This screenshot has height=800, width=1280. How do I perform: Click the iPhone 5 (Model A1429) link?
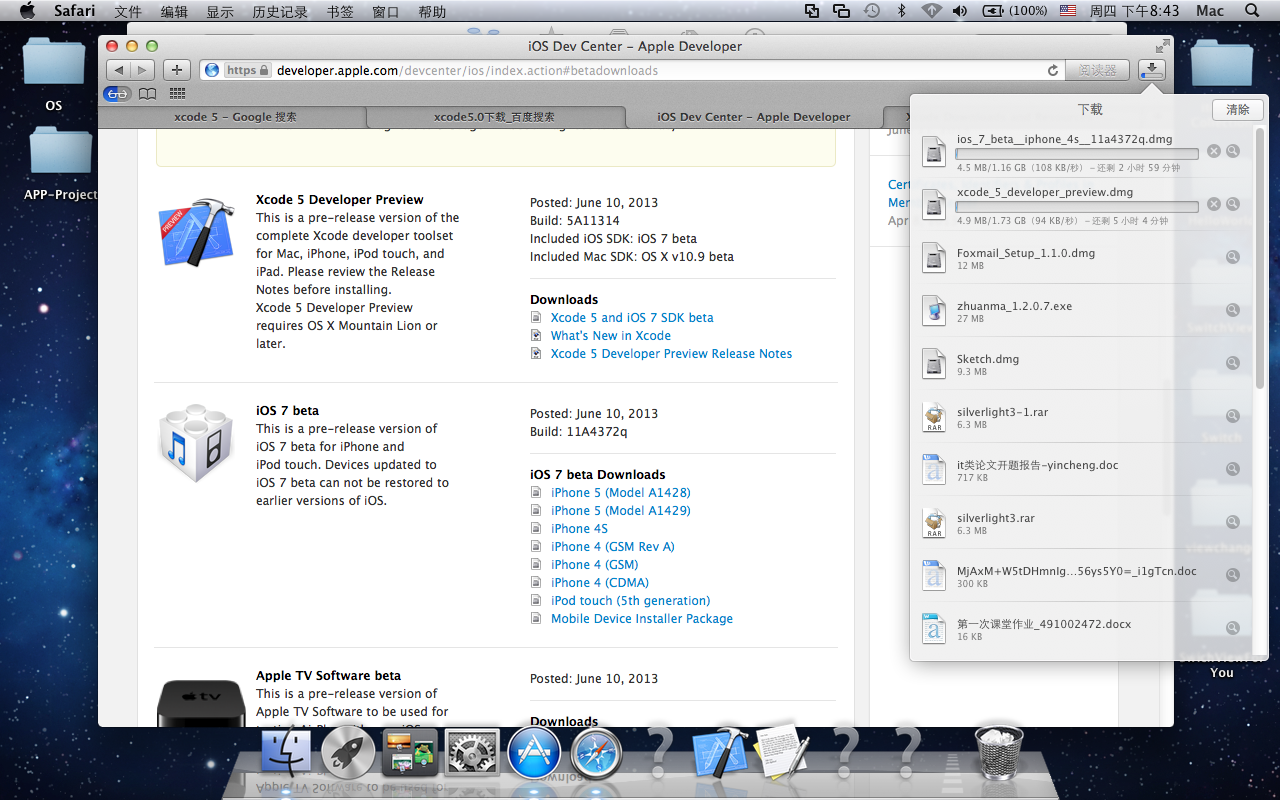pos(621,511)
